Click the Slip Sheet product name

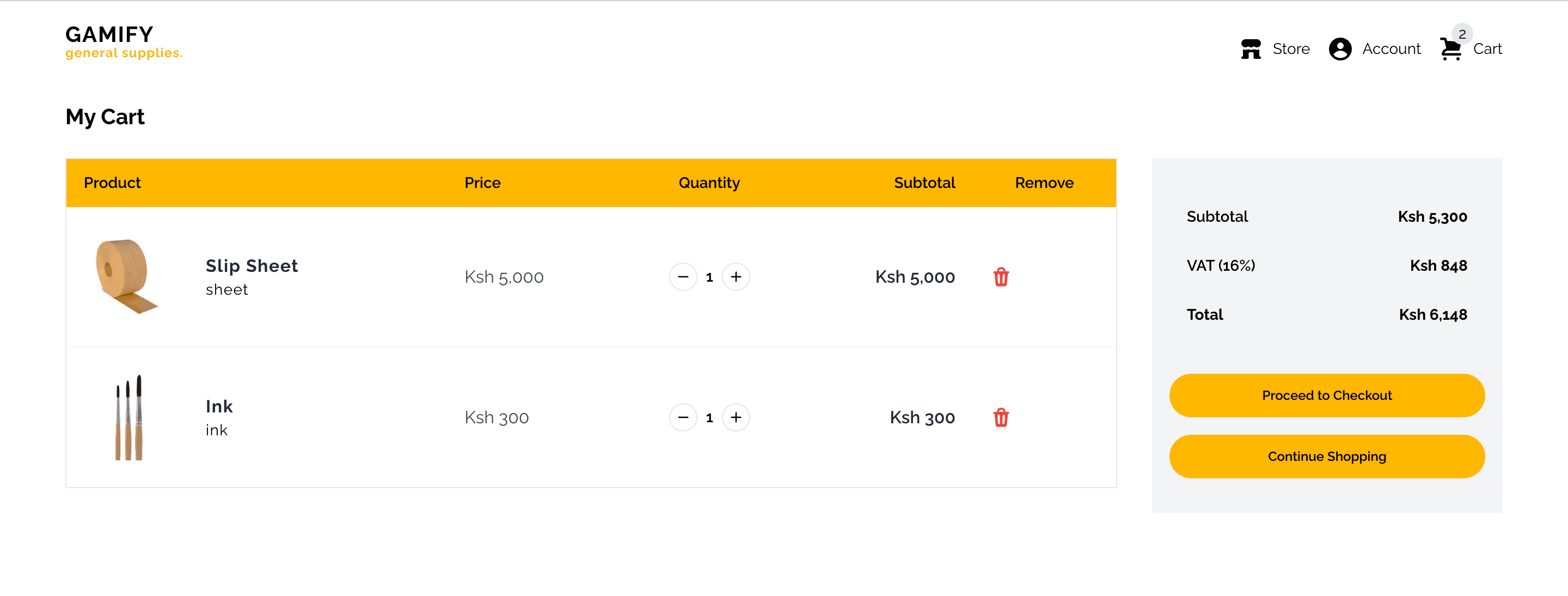click(x=252, y=266)
